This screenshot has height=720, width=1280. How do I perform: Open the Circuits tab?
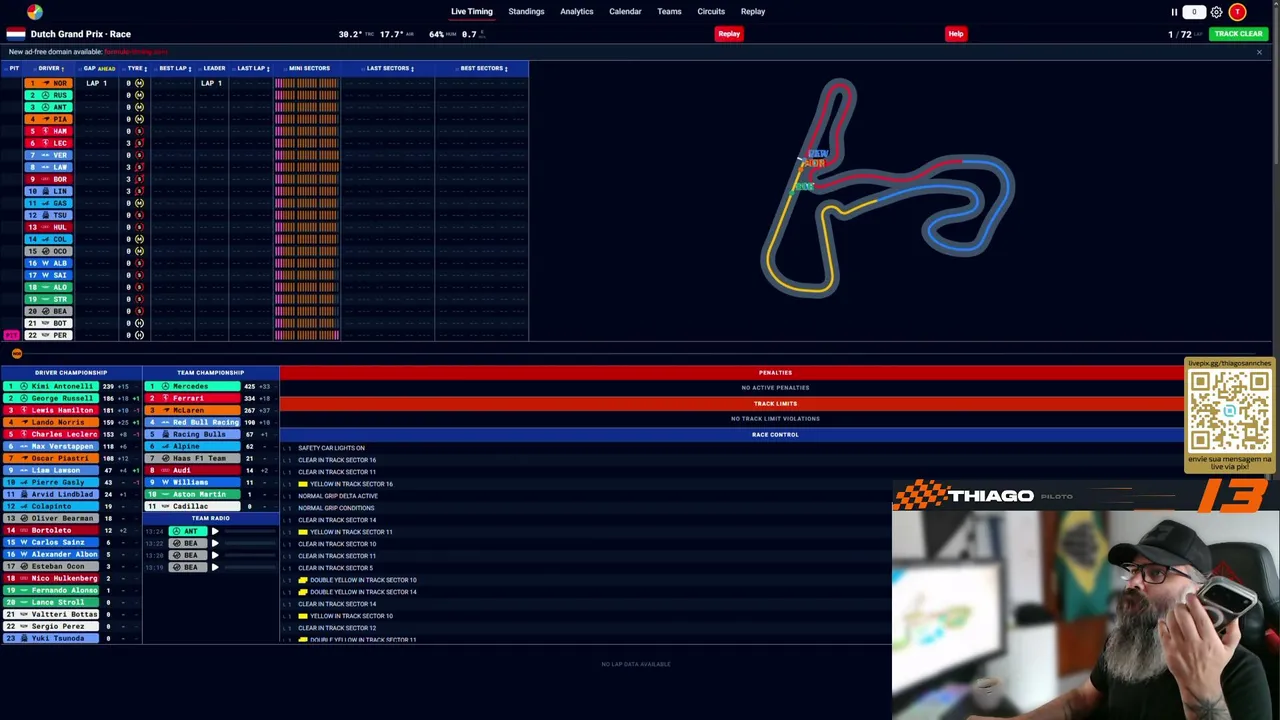point(711,12)
